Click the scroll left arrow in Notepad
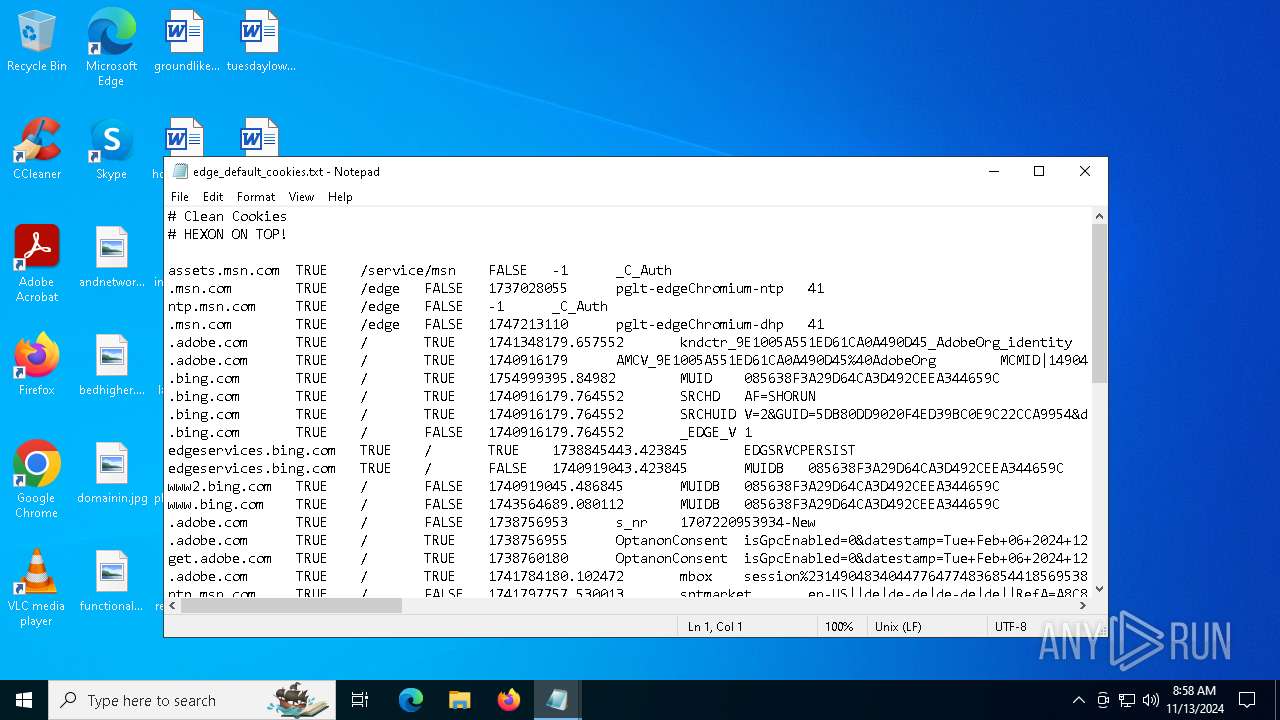Image resolution: width=1280 pixels, height=720 pixels. pos(172,606)
